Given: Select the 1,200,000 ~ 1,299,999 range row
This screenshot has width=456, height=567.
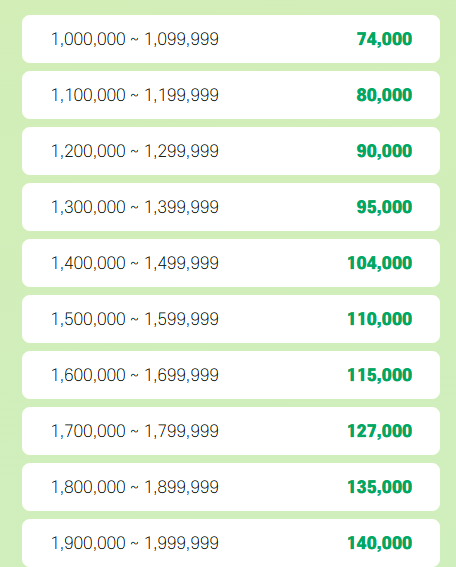Looking at the screenshot, I should click(231, 151).
